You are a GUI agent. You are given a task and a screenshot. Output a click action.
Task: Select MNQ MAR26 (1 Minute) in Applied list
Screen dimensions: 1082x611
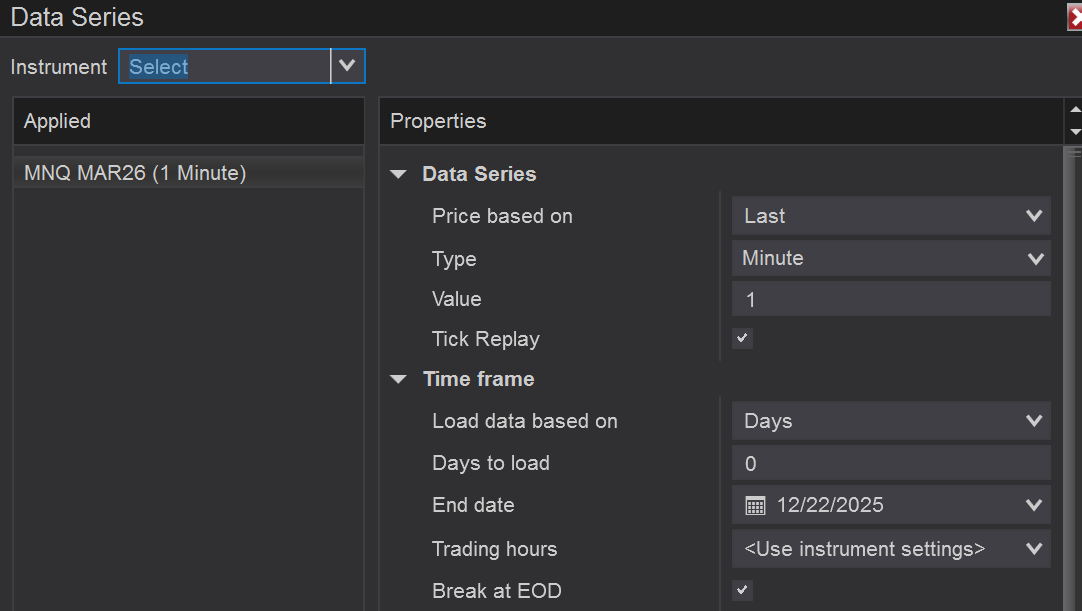[x=135, y=173]
